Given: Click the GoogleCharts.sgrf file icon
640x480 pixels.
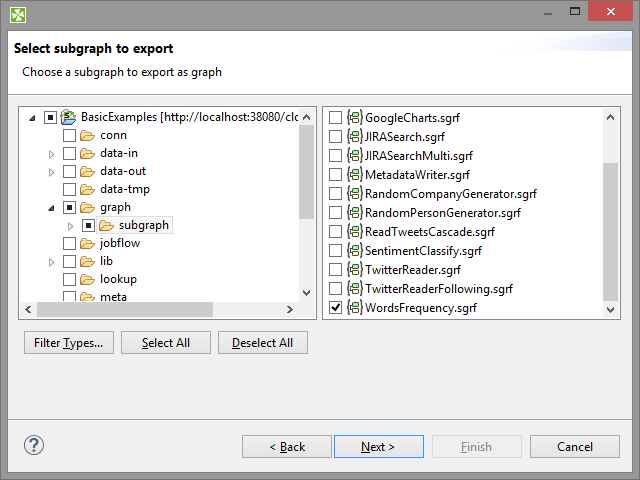Looking at the screenshot, I should [354, 117].
